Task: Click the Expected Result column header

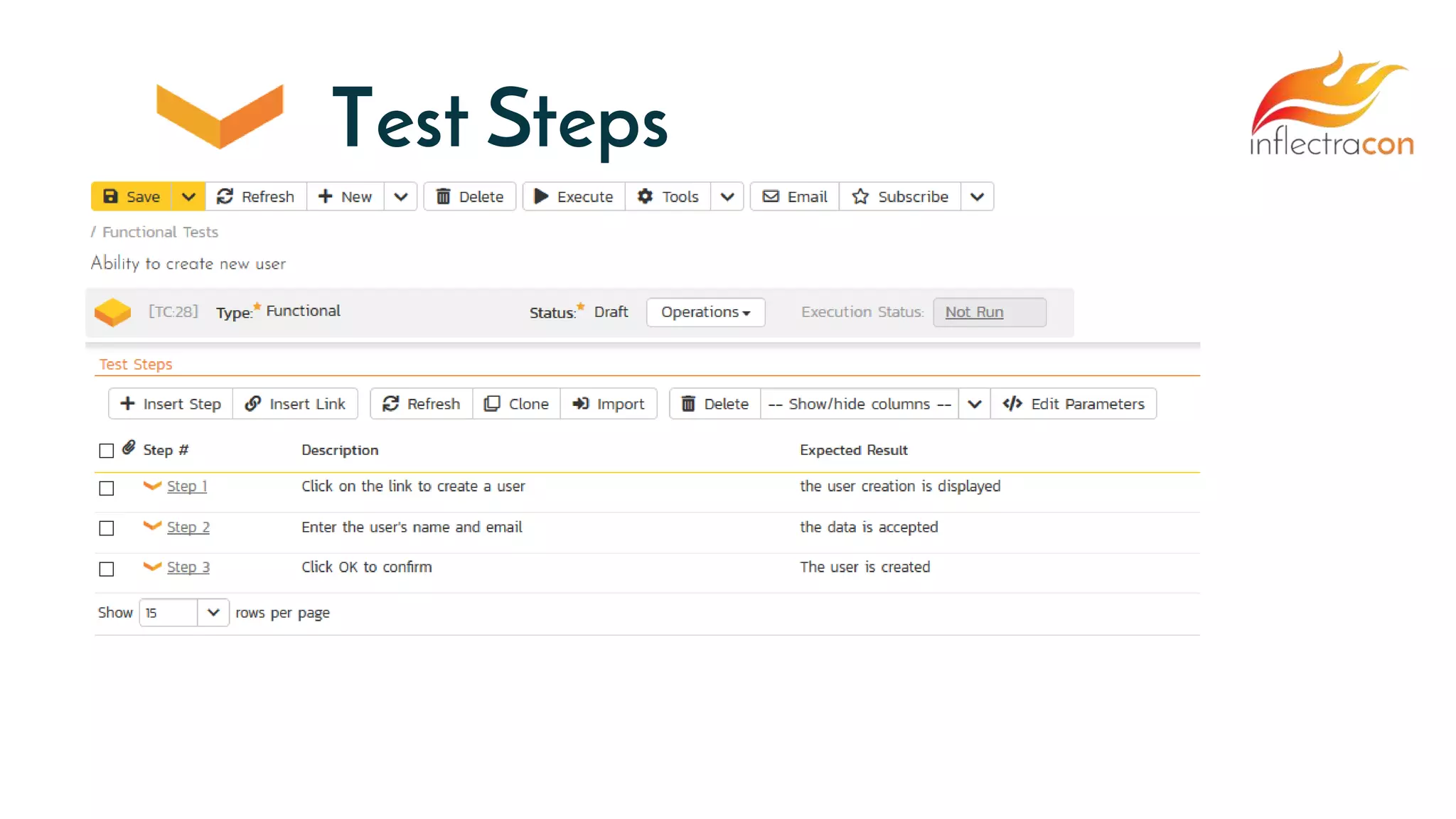Action: pos(854,450)
